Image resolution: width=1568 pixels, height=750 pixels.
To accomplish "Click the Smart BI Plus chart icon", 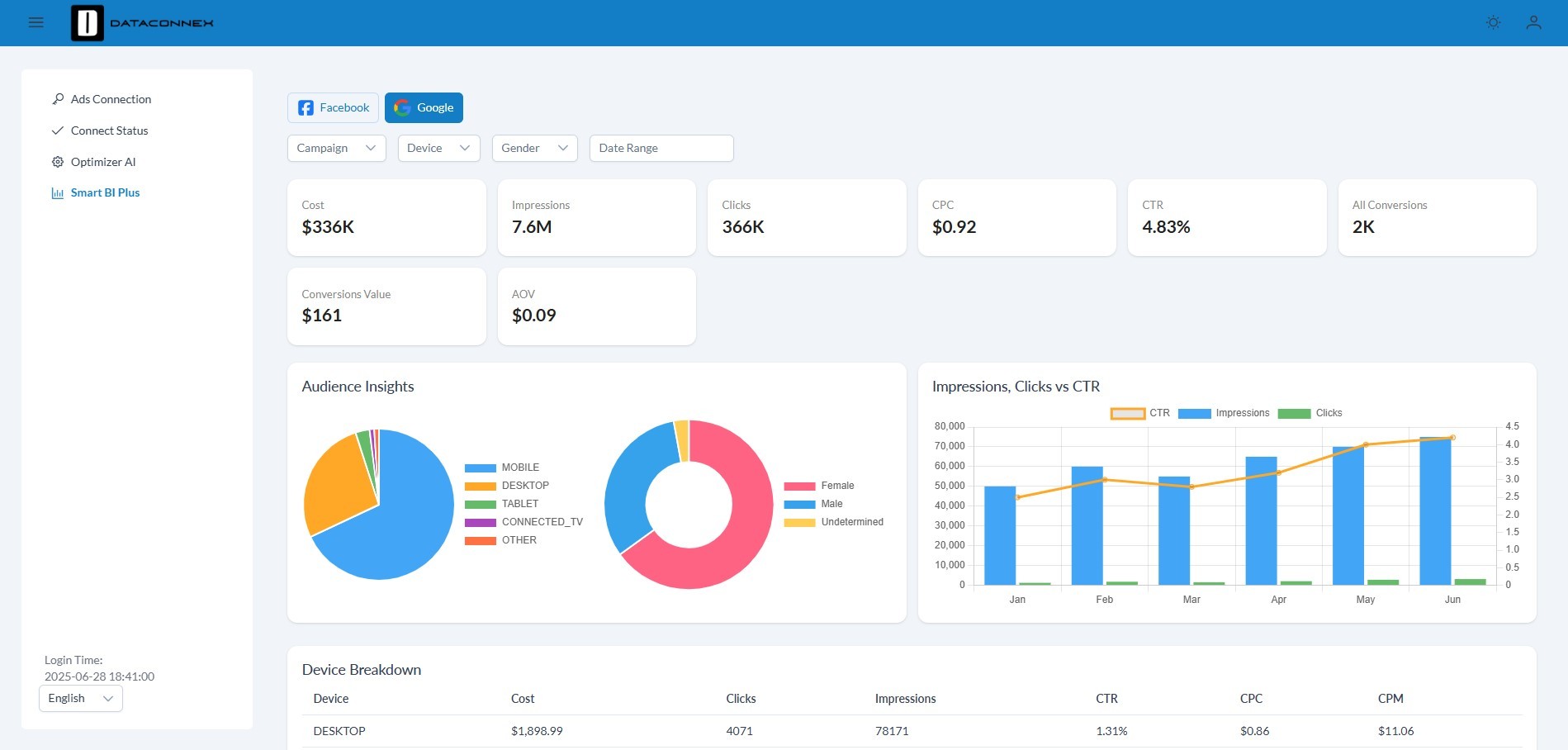I will pyautogui.click(x=58, y=192).
